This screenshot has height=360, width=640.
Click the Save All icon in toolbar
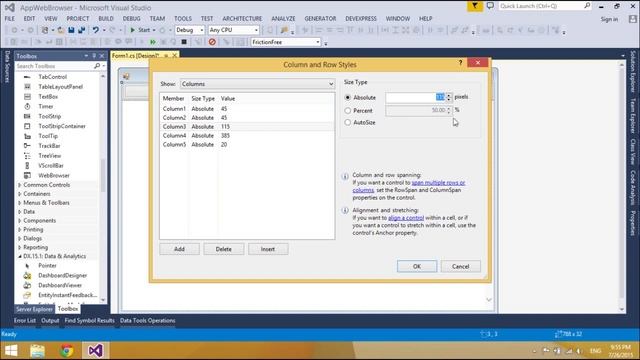[x=82, y=30]
